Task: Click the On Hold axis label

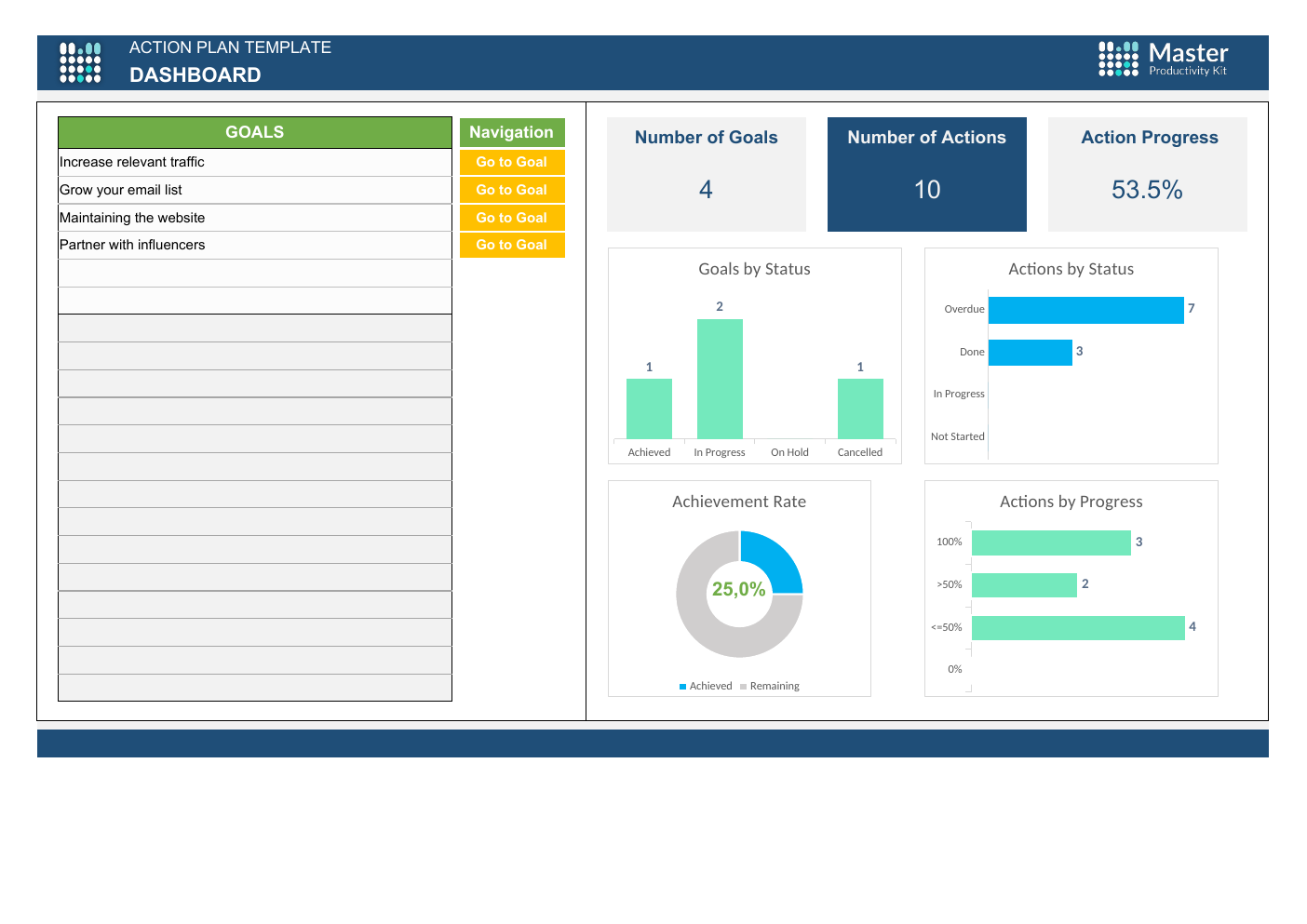Action: coord(789,452)
